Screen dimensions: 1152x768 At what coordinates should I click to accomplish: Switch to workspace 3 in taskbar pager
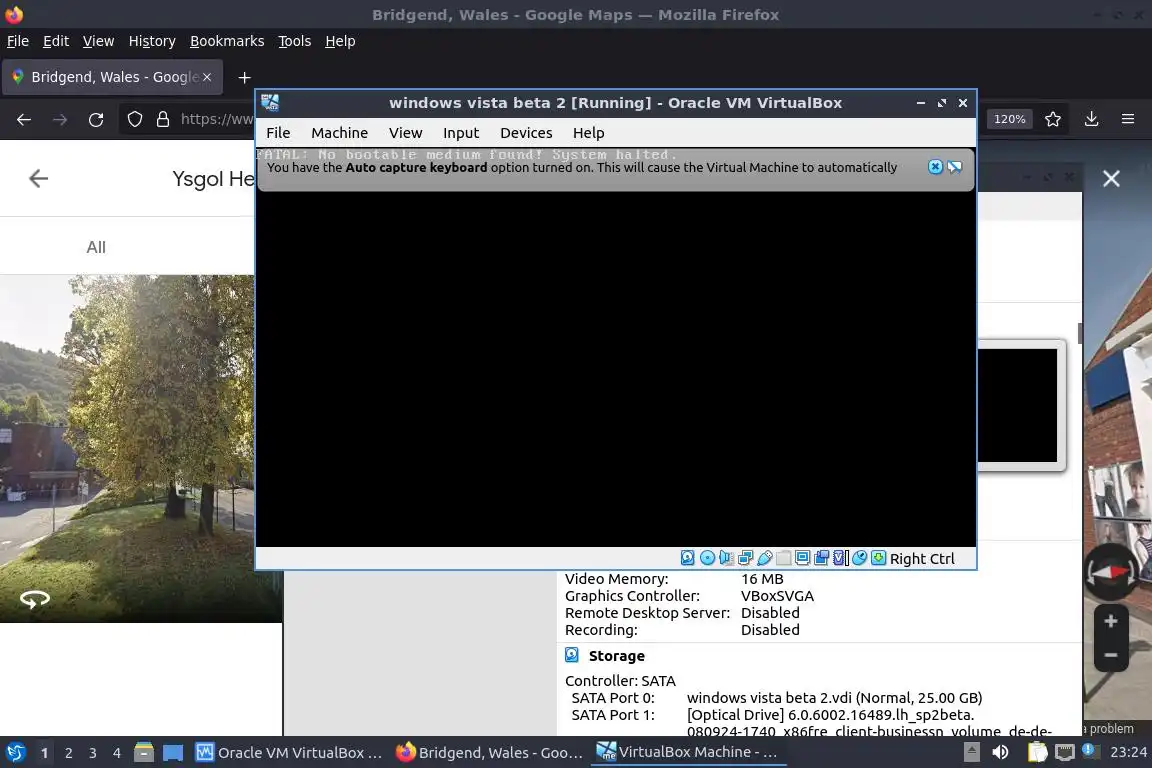(x=93, y=753)
